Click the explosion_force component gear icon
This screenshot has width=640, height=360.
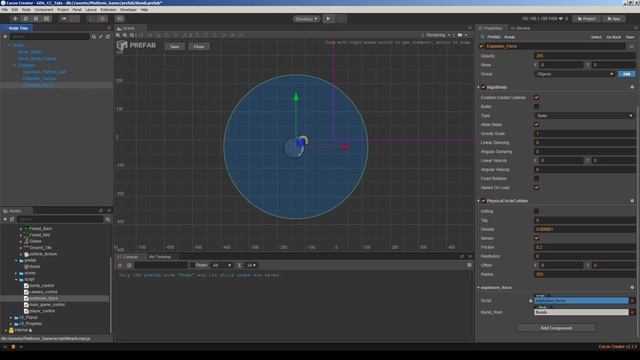pyautogui.click(x=632, y=287)
